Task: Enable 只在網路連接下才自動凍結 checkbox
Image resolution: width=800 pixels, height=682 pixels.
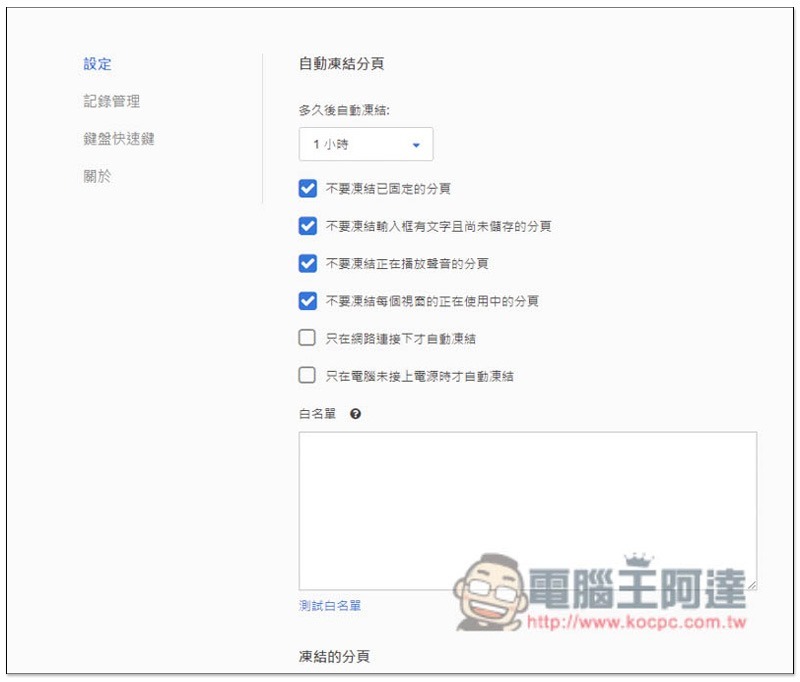Action: coord(308,339)
